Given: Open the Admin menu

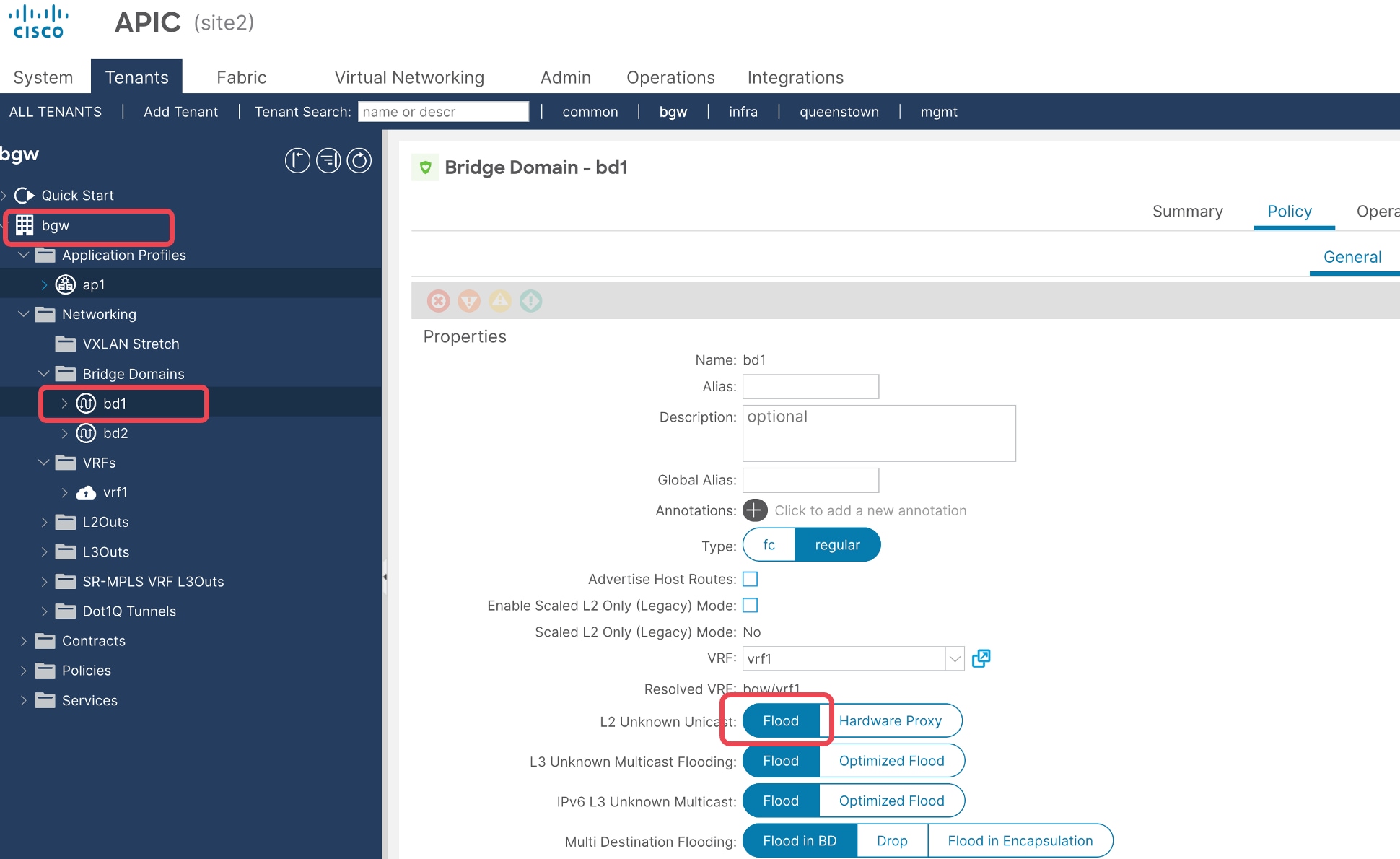Looking at the screenshot, I should 566,77.
